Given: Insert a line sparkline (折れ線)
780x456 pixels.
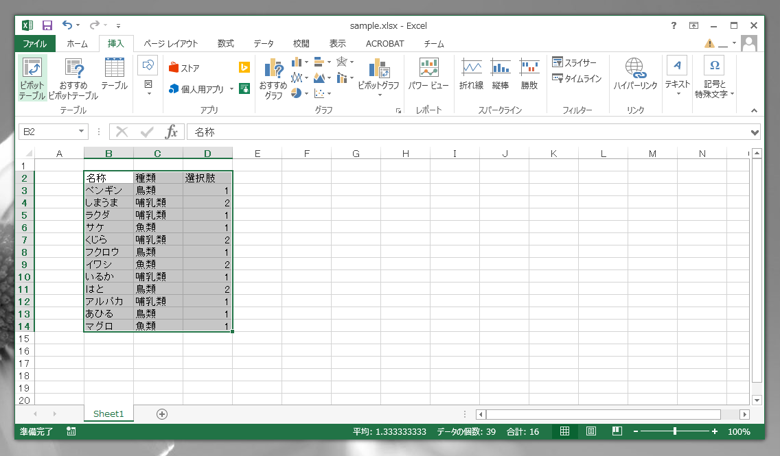Looking at the screenshot, I should click(471, 74).
